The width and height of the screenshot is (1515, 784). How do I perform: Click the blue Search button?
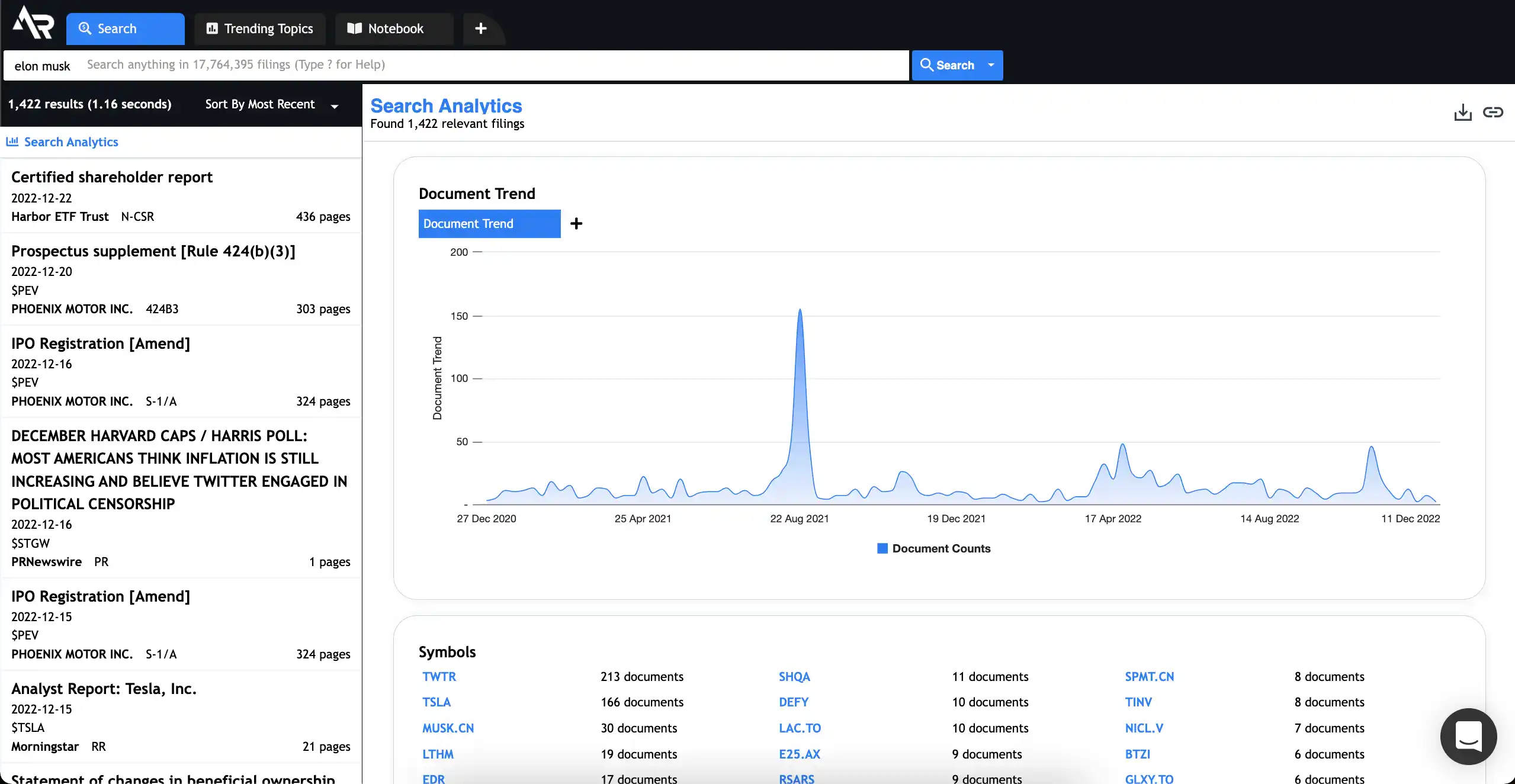[x=948, y=65]
